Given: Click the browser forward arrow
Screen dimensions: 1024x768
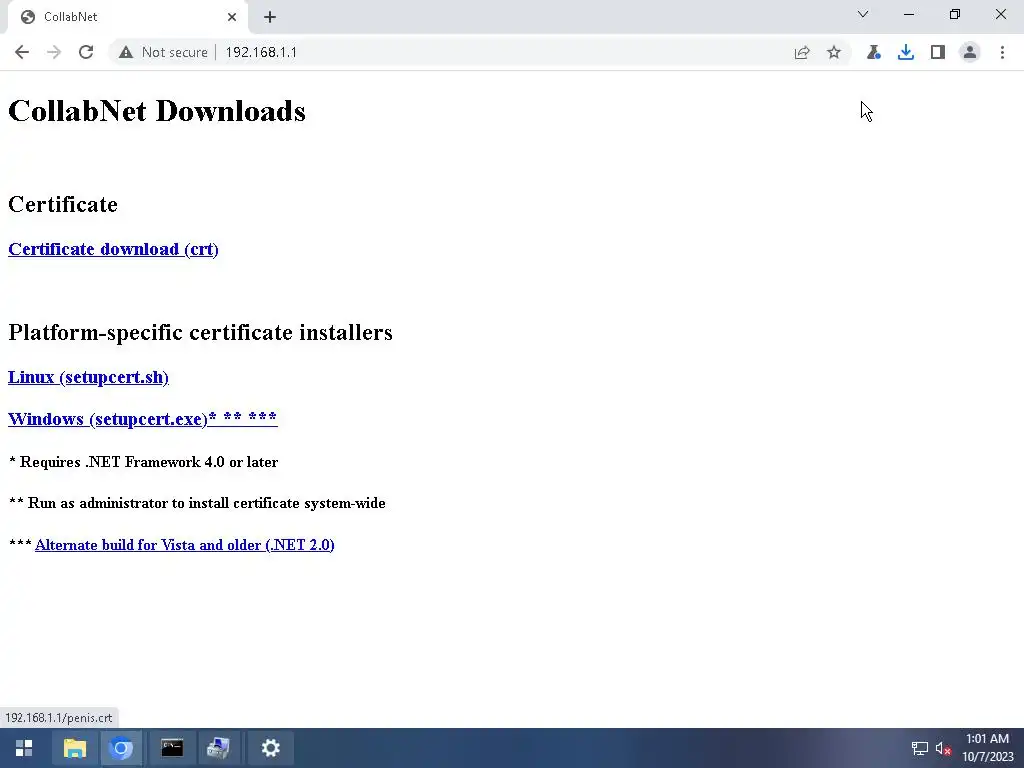Looking at the screenshot, I should point(54,52).
